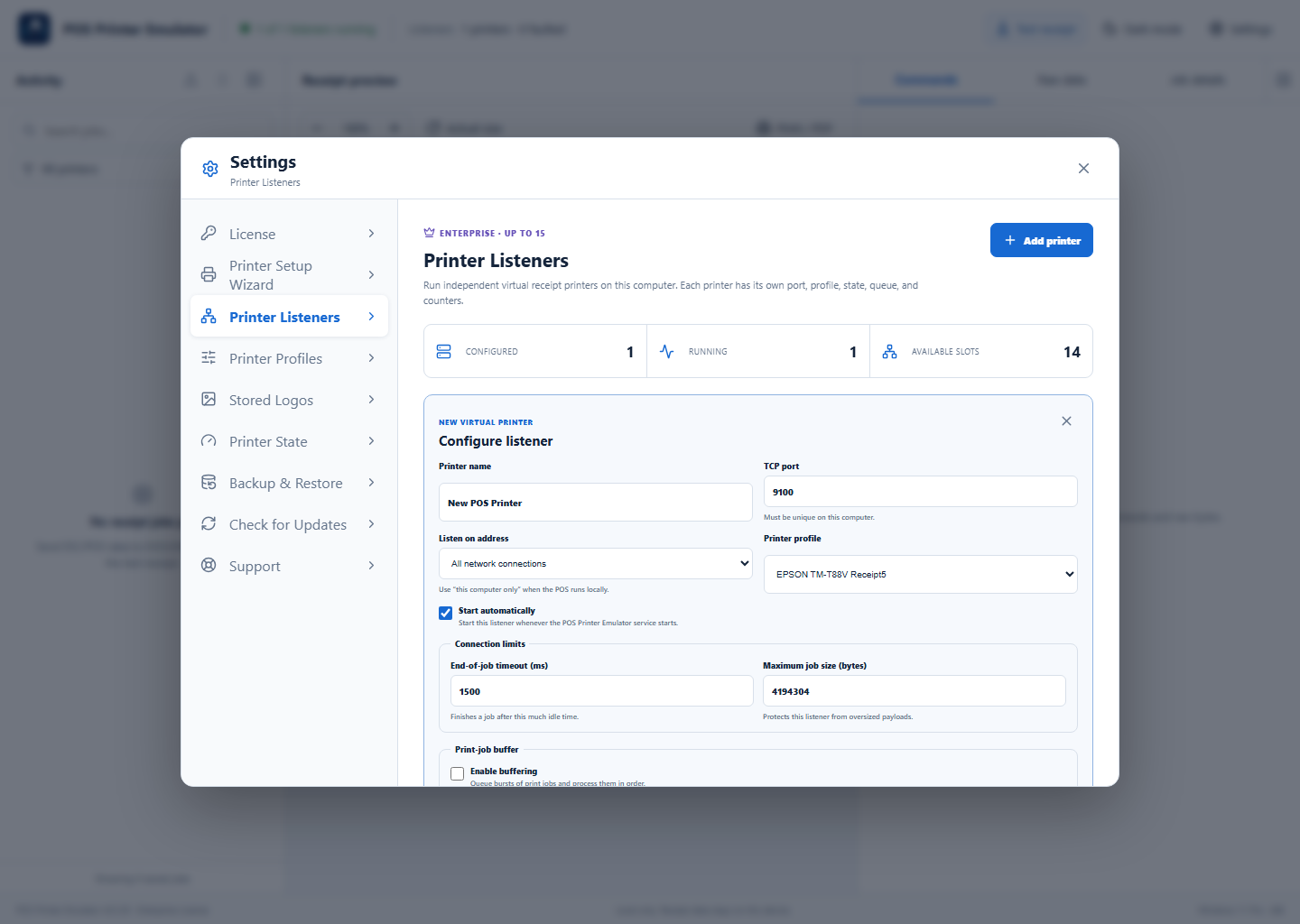Click the Settings gear icon in the dialog header

pos(210,169)
